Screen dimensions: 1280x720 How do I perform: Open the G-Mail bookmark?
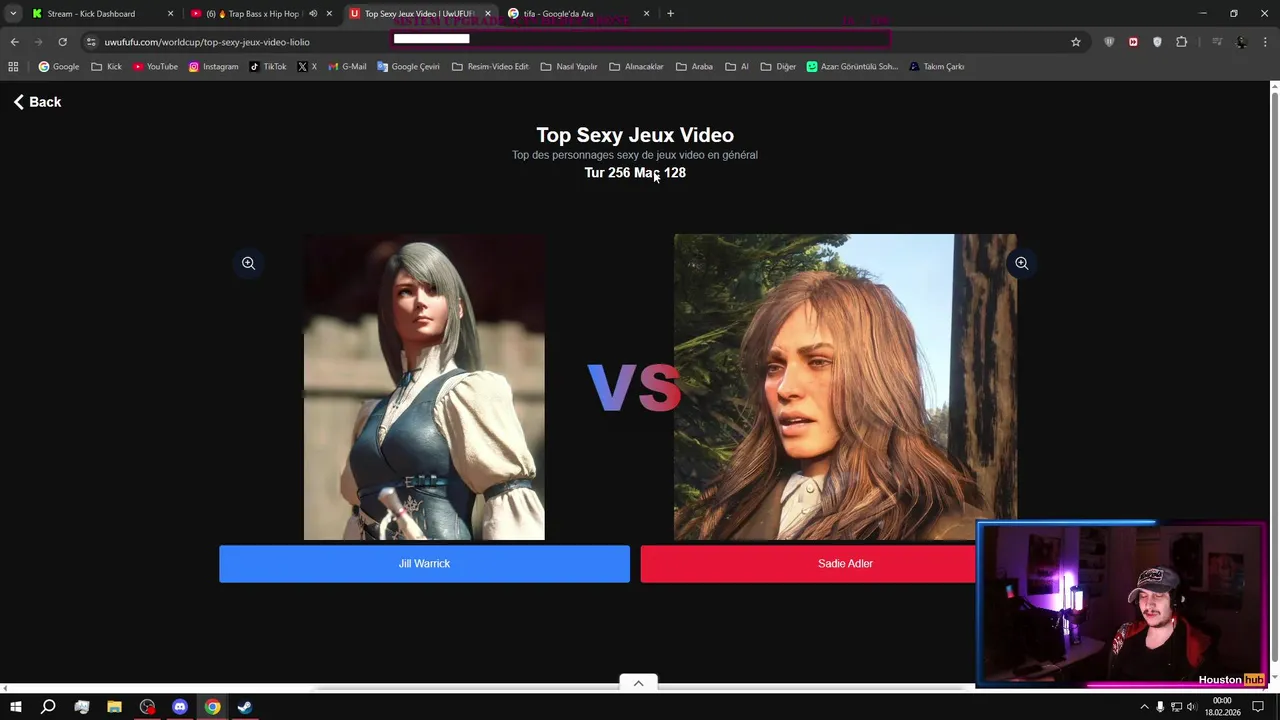[x=347, y=67]
